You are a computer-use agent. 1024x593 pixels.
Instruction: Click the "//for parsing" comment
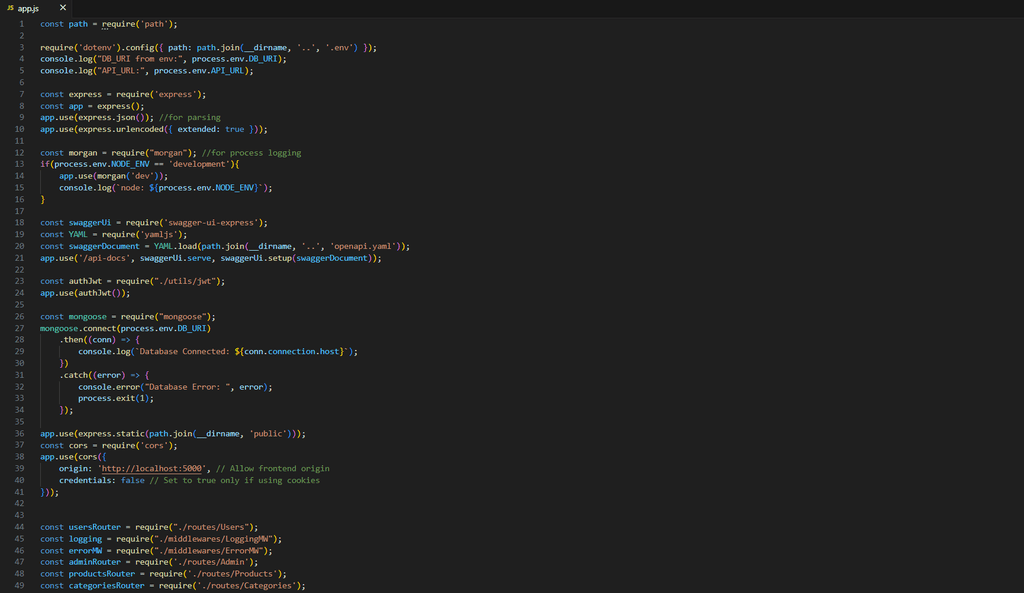(x=191, y=117)
